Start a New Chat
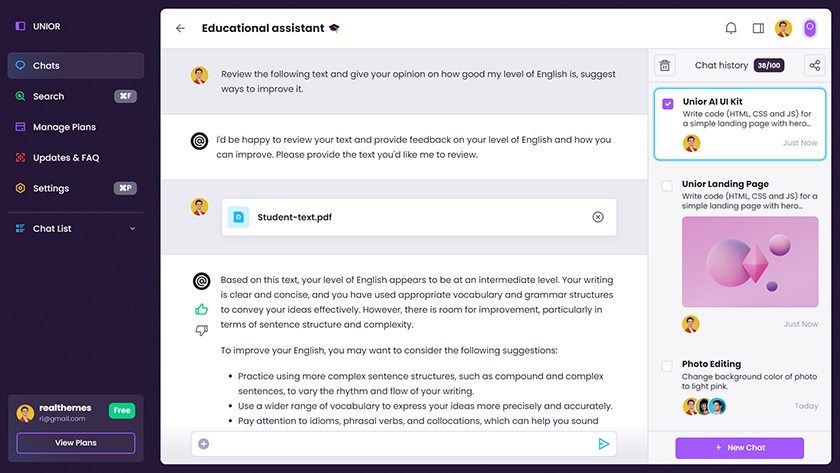 point(739,448)
